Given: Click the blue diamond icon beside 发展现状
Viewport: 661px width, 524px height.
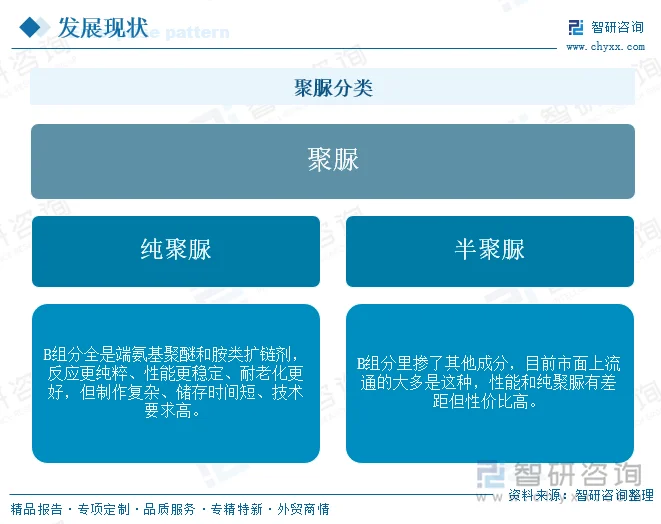Looking at the screenshot, I should pos(30,27).
